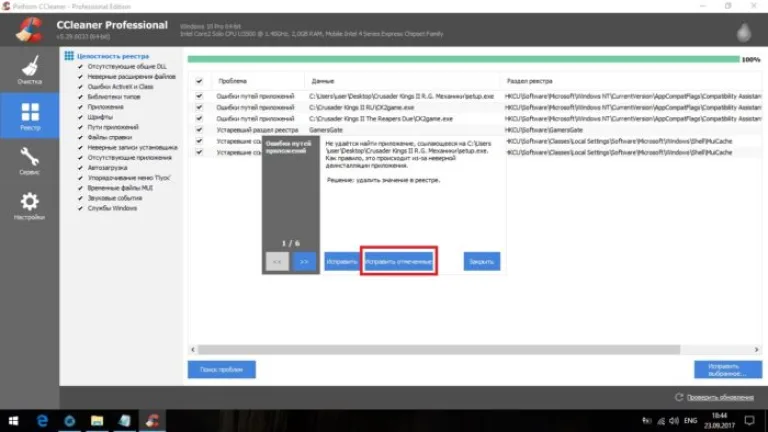Toggle Отсутствующие общие DLL check
This screenshot has width=768, height=432.
(x=80, y=66)
